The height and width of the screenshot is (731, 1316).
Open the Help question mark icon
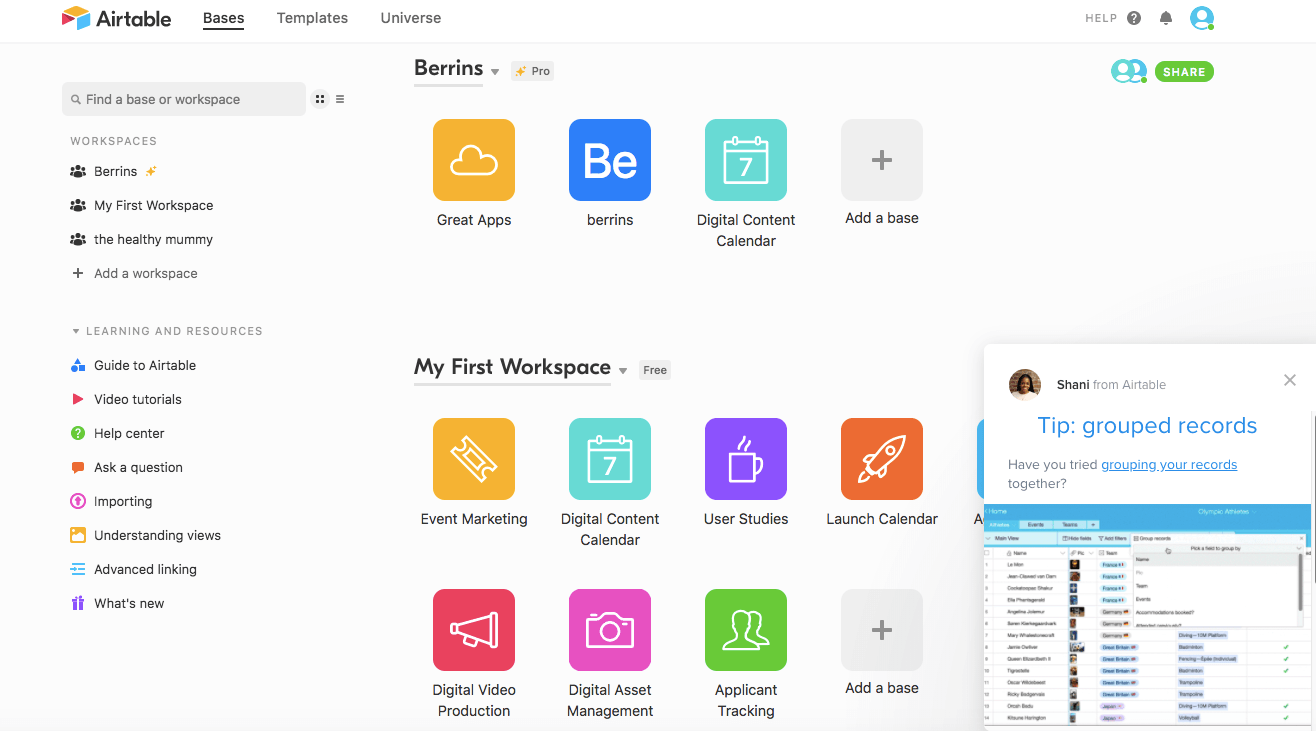tap(1134, 18)
